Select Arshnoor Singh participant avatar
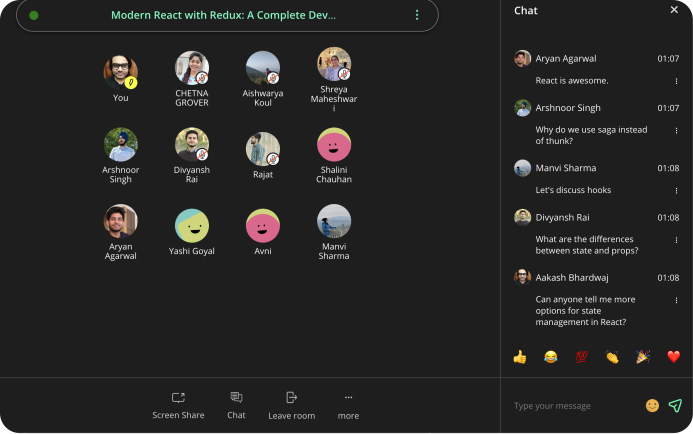 coord(121,145)
